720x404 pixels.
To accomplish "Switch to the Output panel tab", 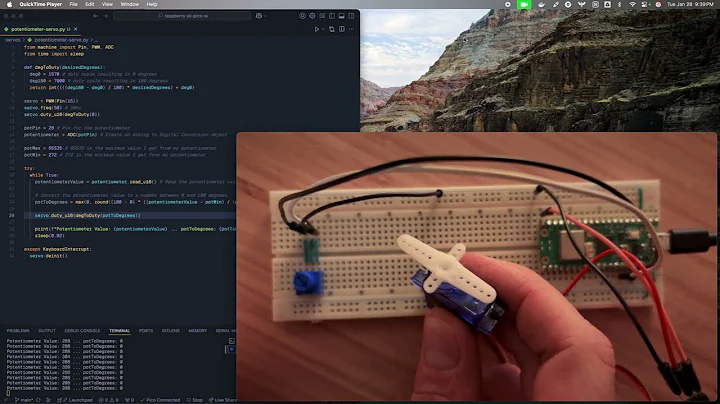I will [x=47, y=331].
